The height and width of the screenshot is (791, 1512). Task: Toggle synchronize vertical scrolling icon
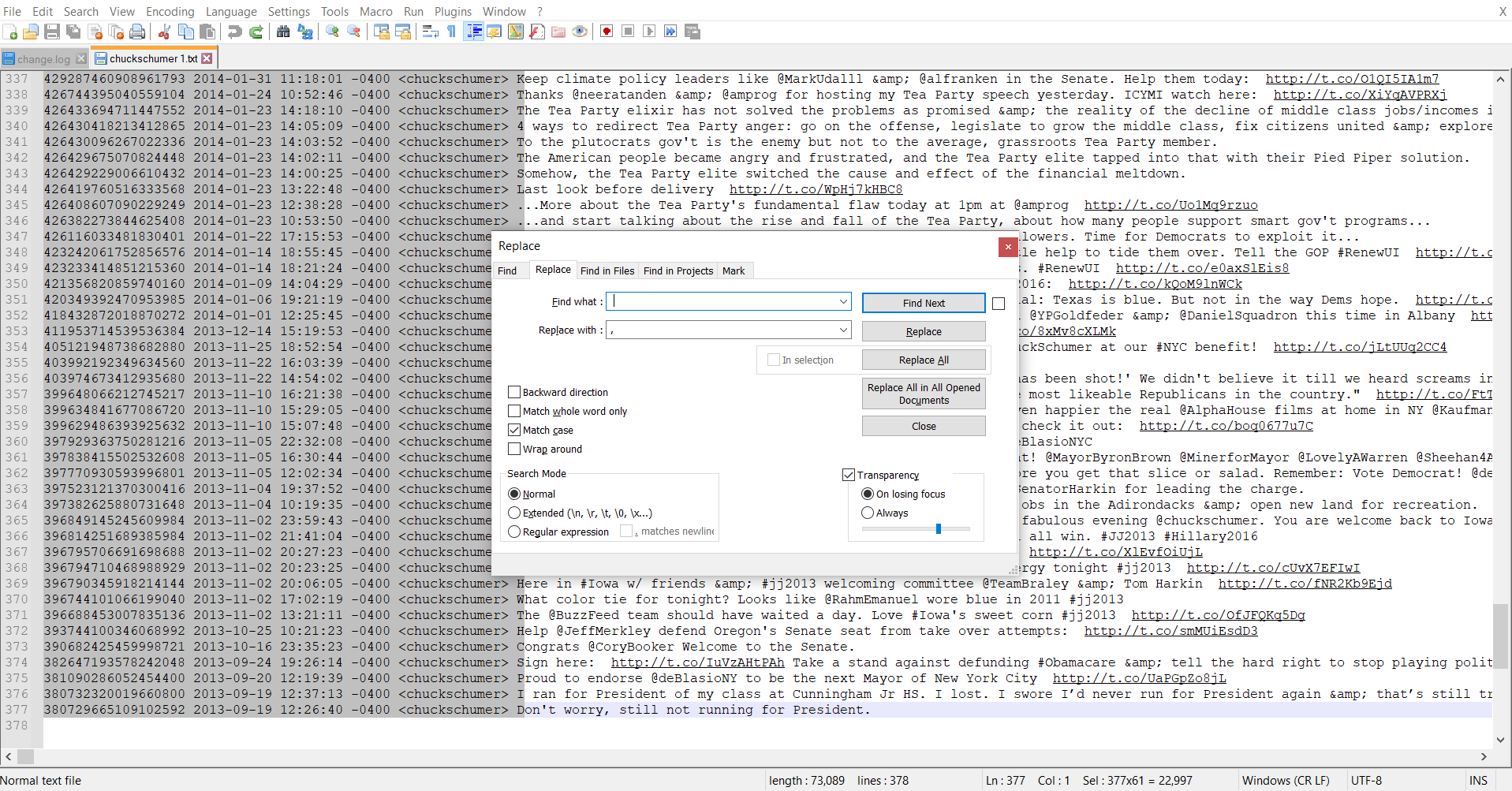point(381,32)
